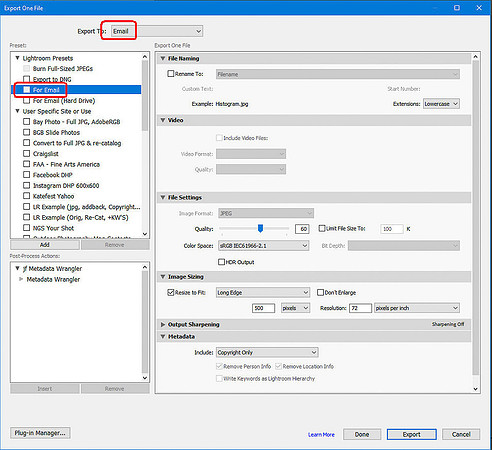This screenshot has height=450, width=492.
Task: Expand the Metadata Wrangler child action
Action: pos(21,279)
